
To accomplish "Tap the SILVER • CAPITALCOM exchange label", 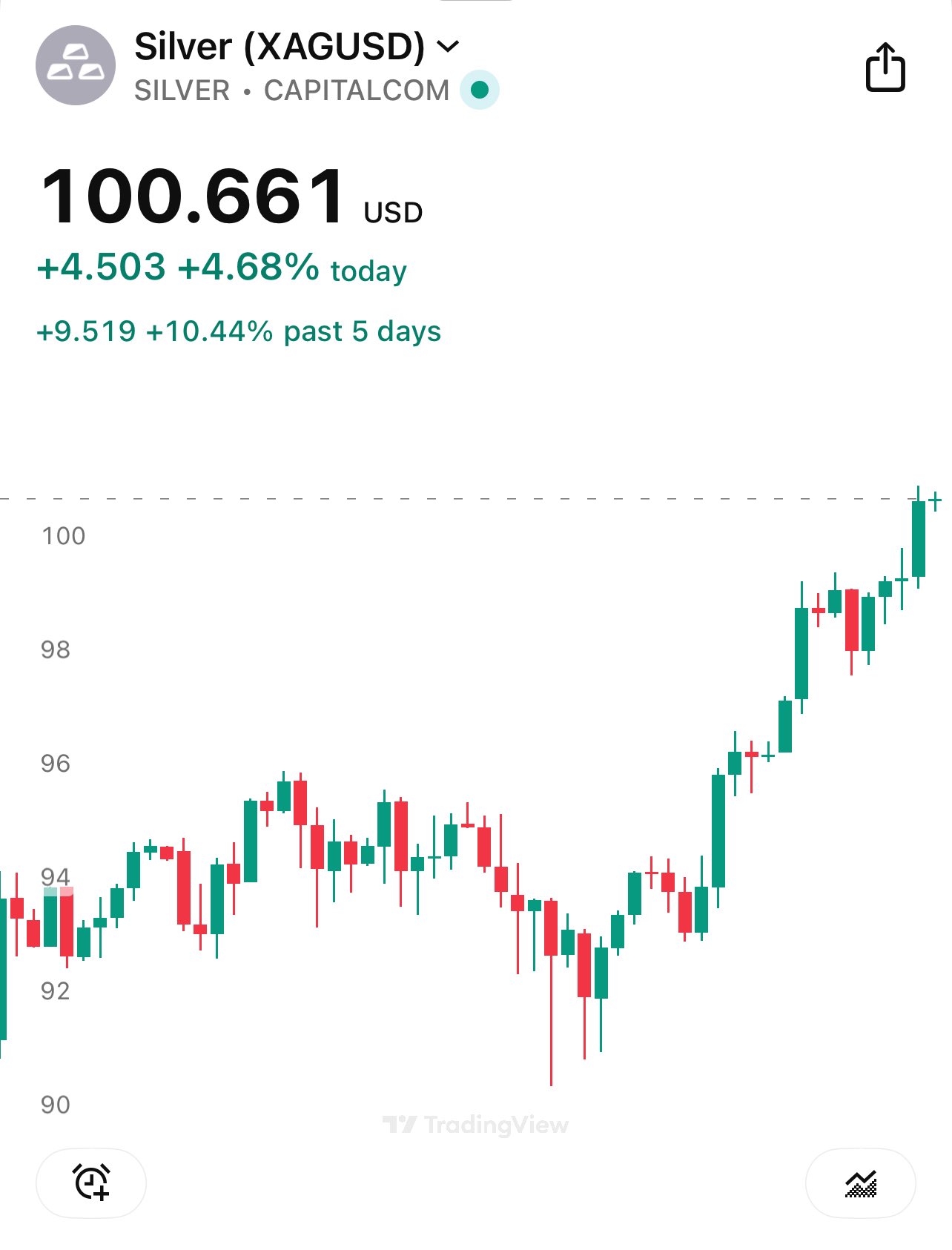I will pyautogui.click(x=291, y=90).
